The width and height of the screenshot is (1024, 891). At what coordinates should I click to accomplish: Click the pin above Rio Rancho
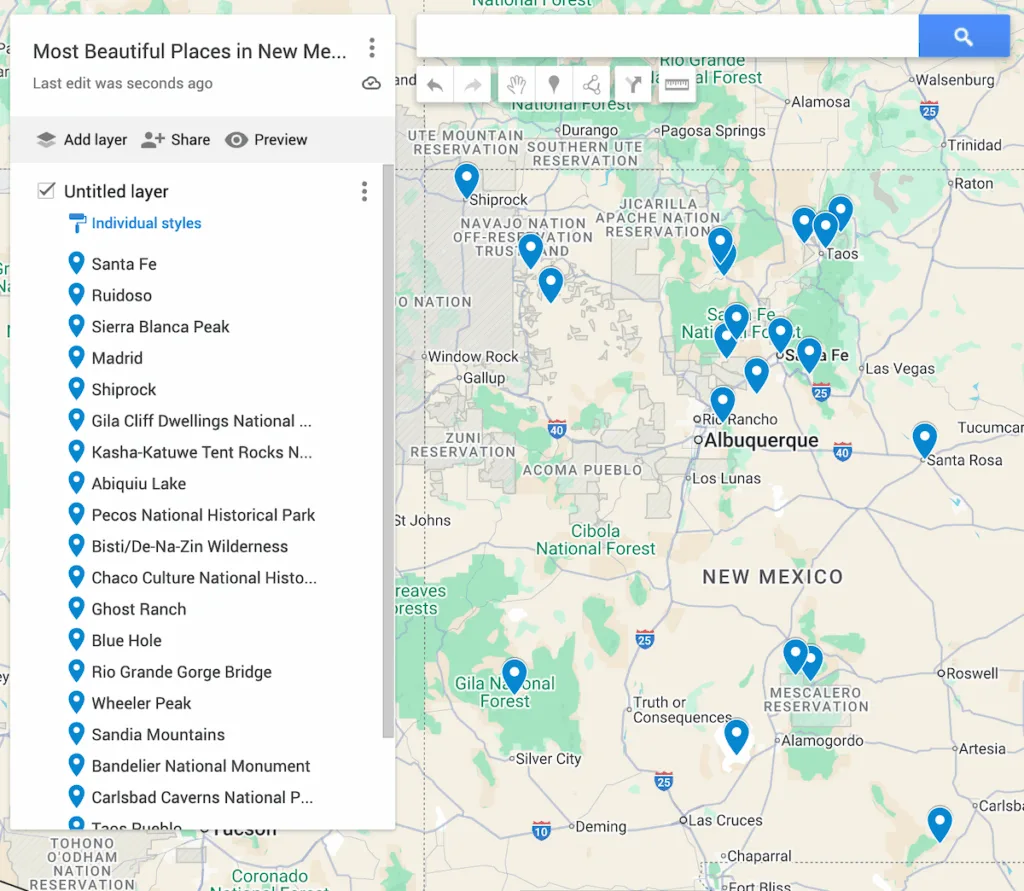pos(722,403)
